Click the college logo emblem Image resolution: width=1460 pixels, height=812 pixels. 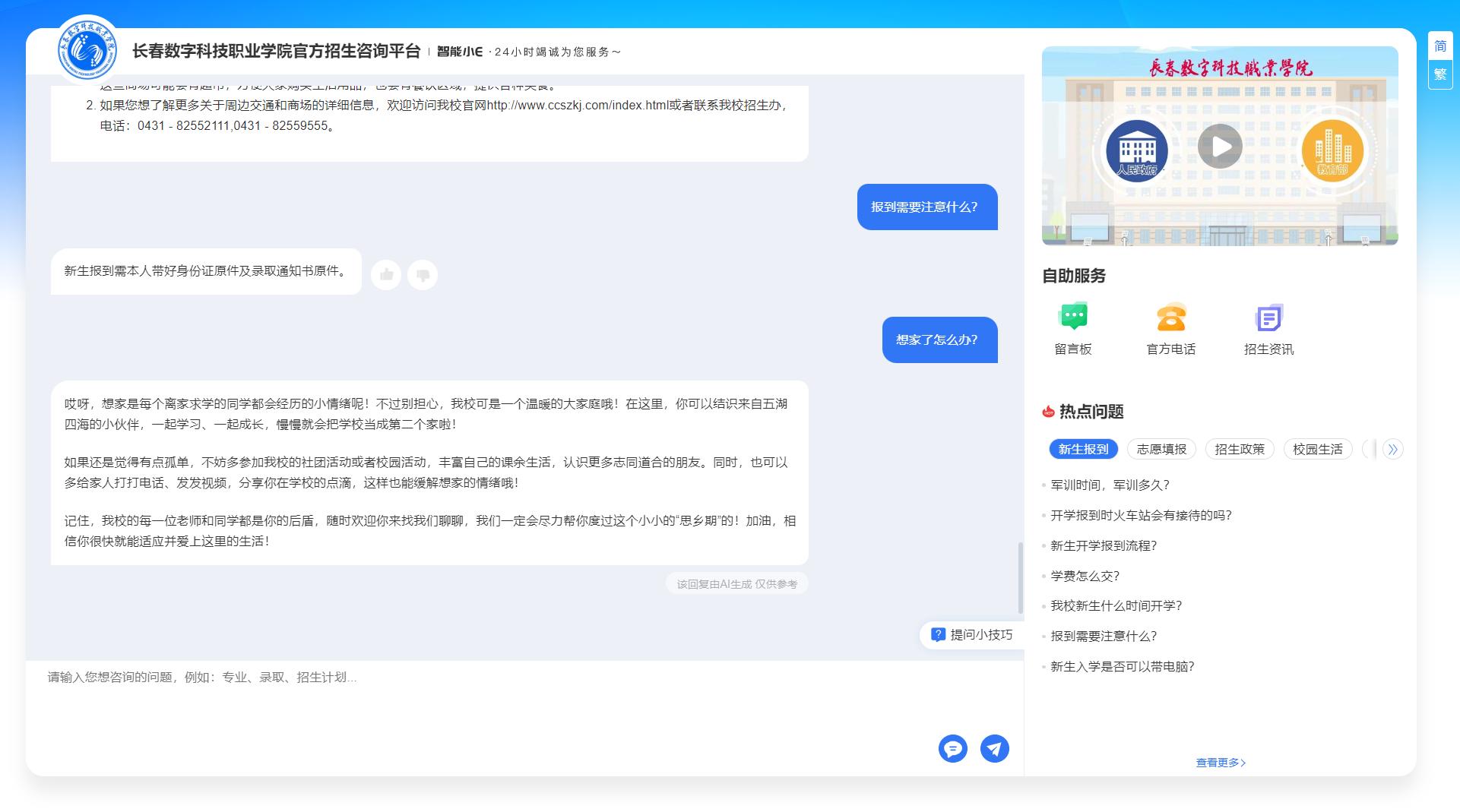(x=88, y=50)
